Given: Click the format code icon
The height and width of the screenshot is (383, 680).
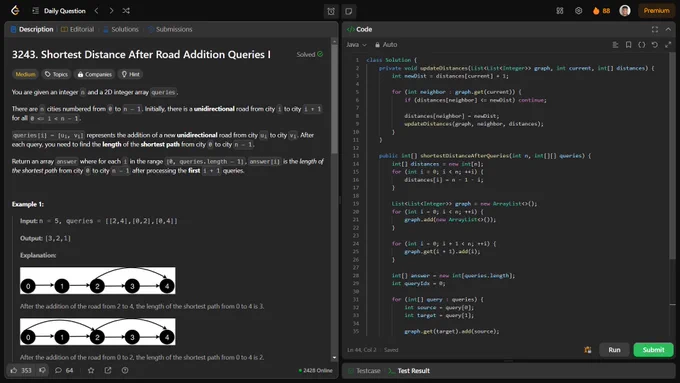Looking at the screenshot, I should [x=615, y=45].
